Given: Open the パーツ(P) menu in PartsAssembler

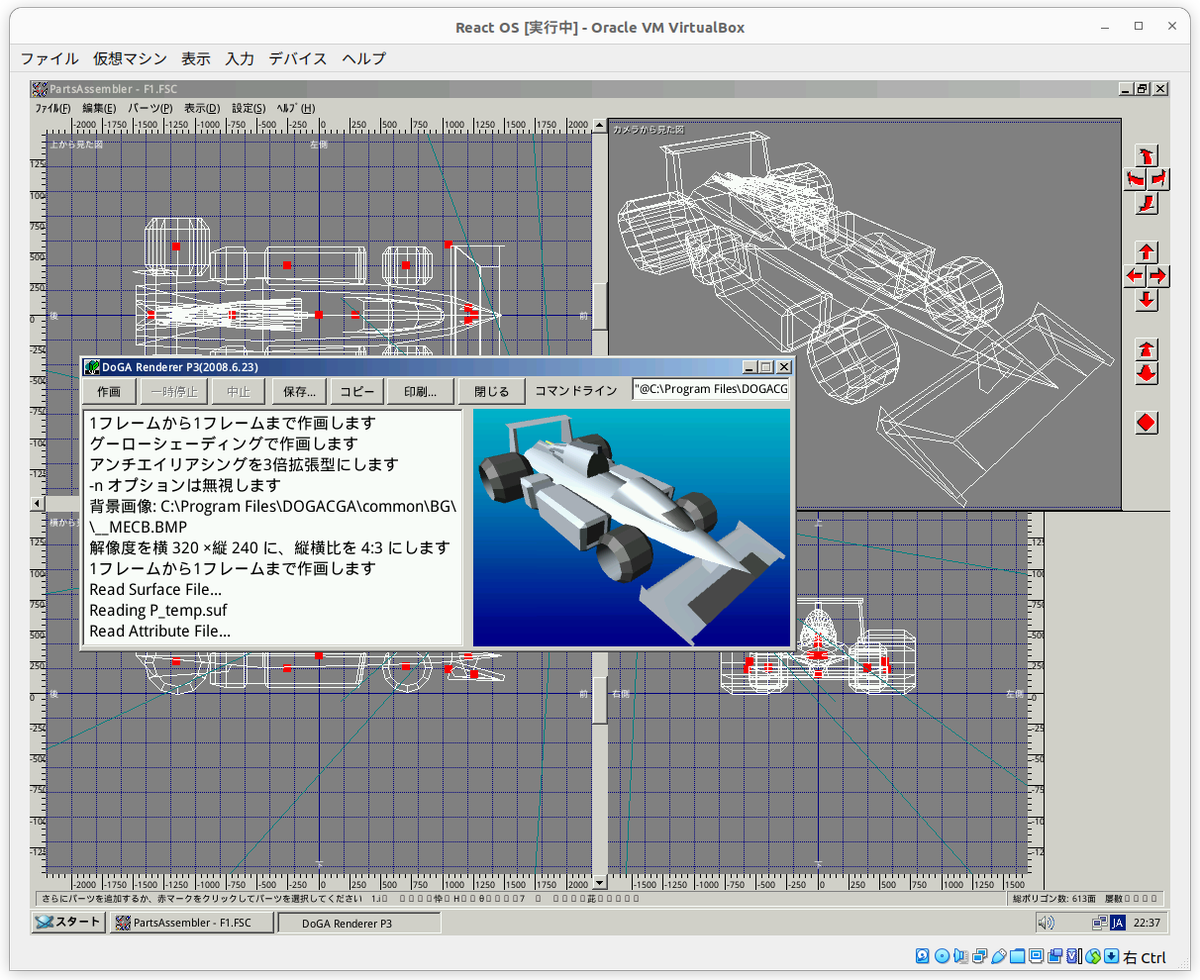Looking at the screenshot, I should click(150, 108).
